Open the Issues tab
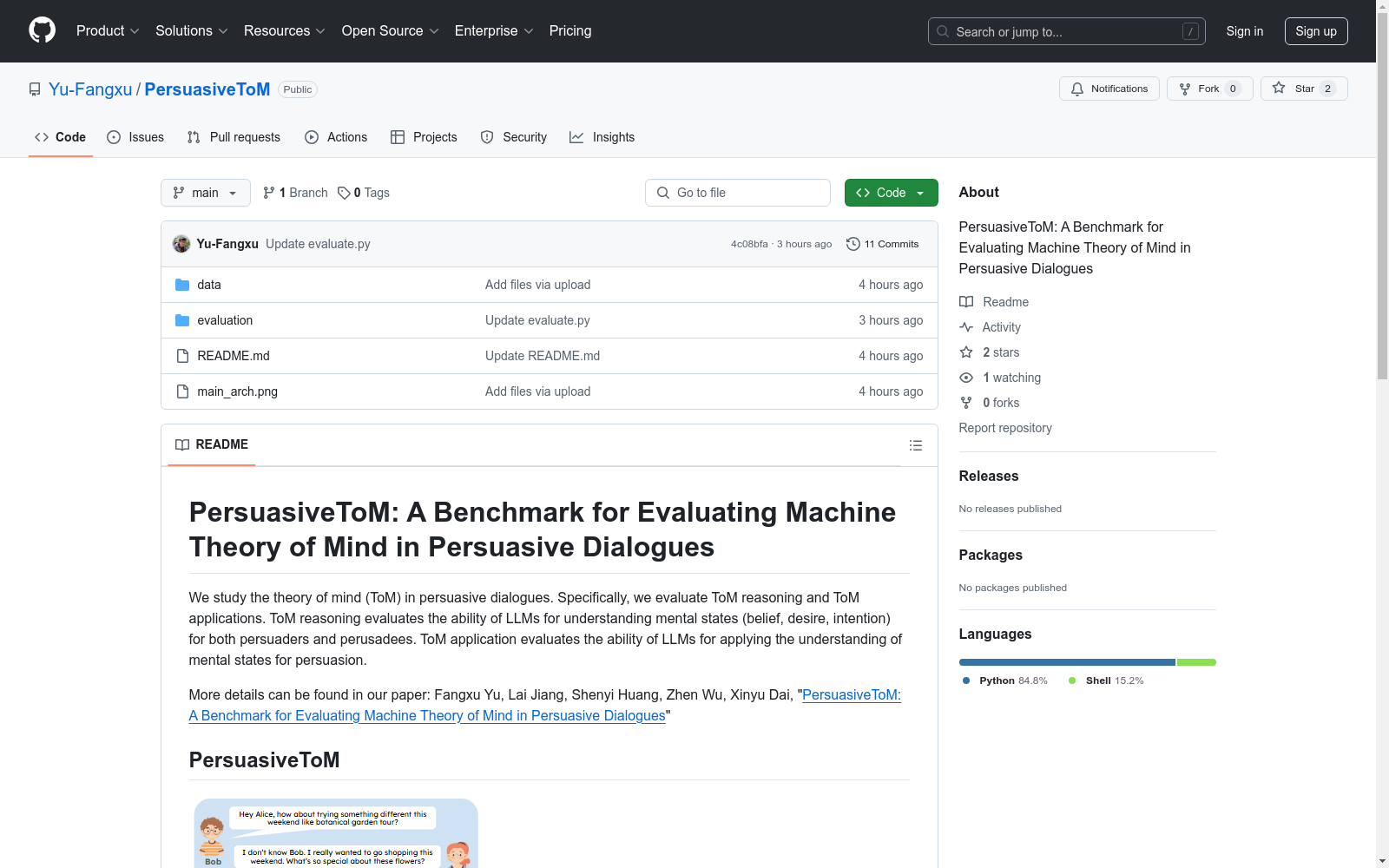1389x868 pixels. point(135,137)
